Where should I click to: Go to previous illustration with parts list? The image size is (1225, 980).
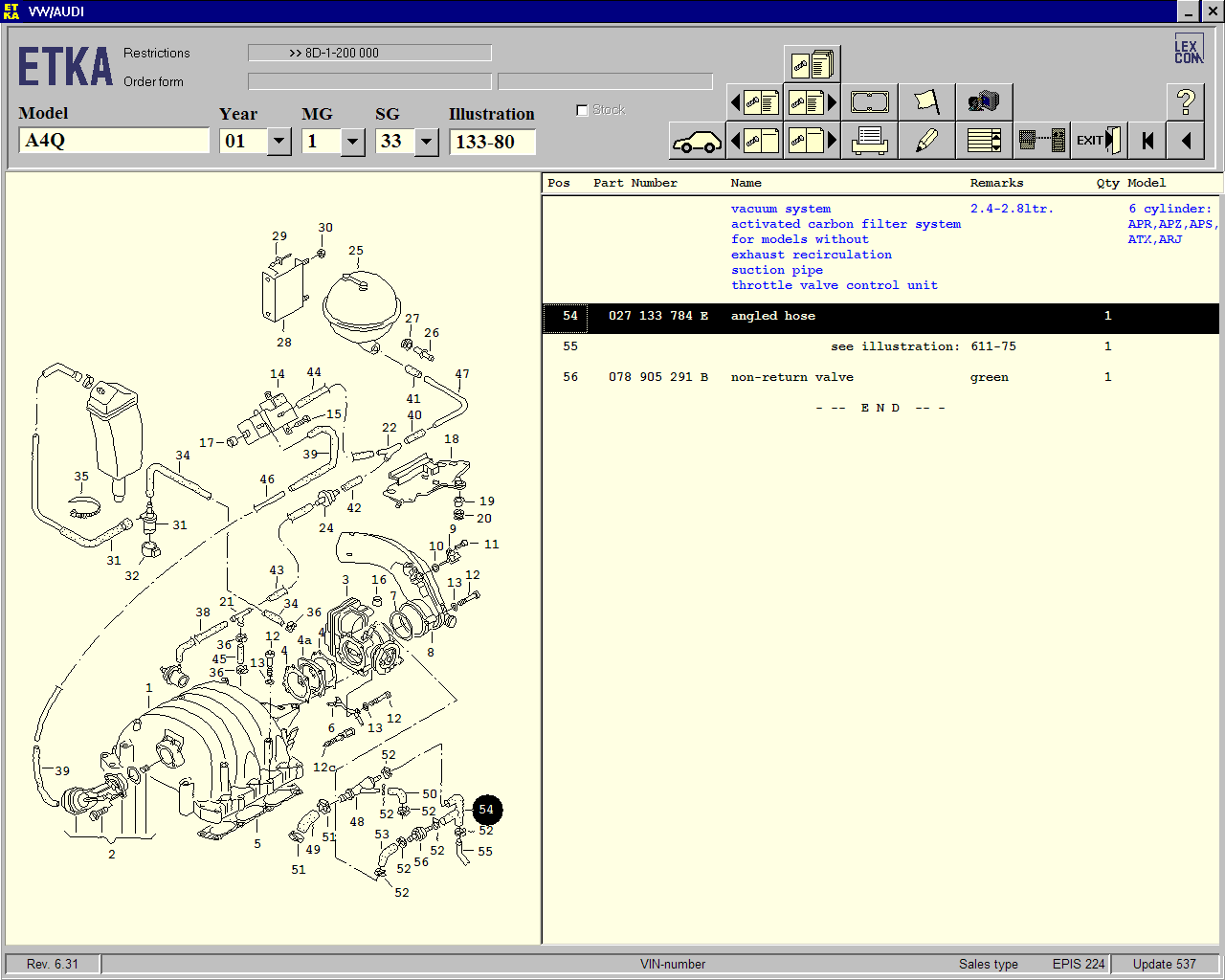(755, 101)
